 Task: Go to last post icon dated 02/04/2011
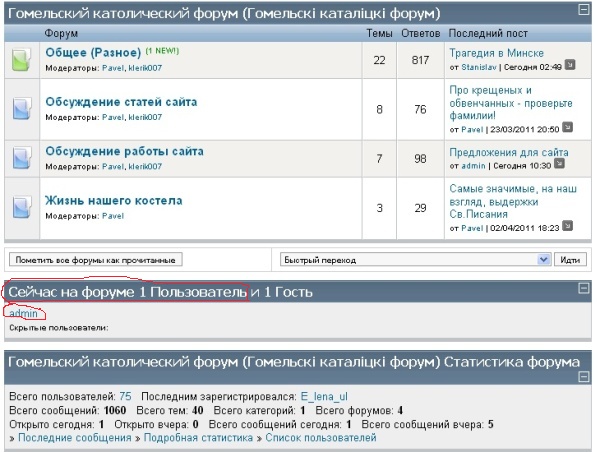[x=567, y=228]
